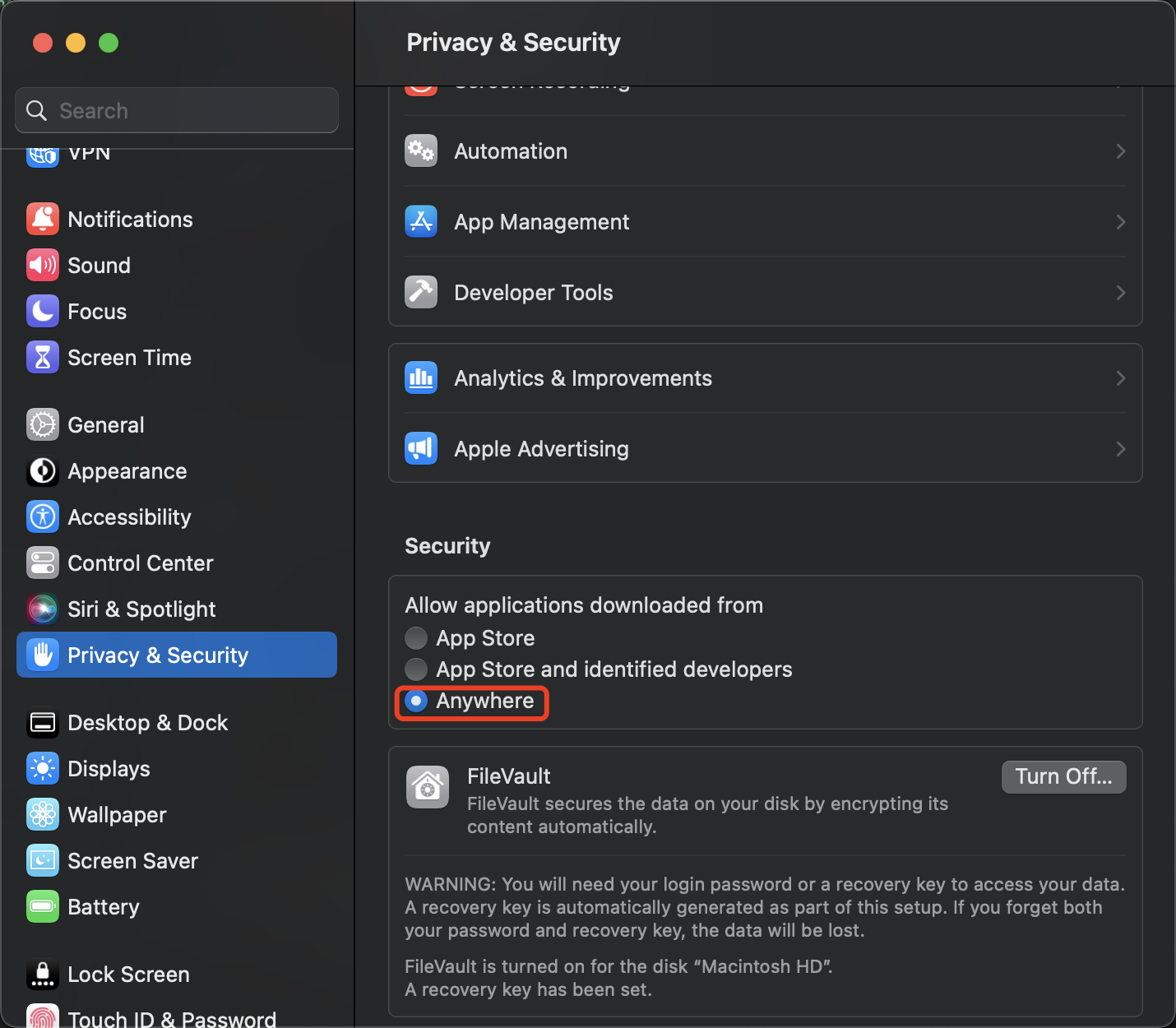Click the Sound speaker icon
1176x1028 pixels.
43,266
